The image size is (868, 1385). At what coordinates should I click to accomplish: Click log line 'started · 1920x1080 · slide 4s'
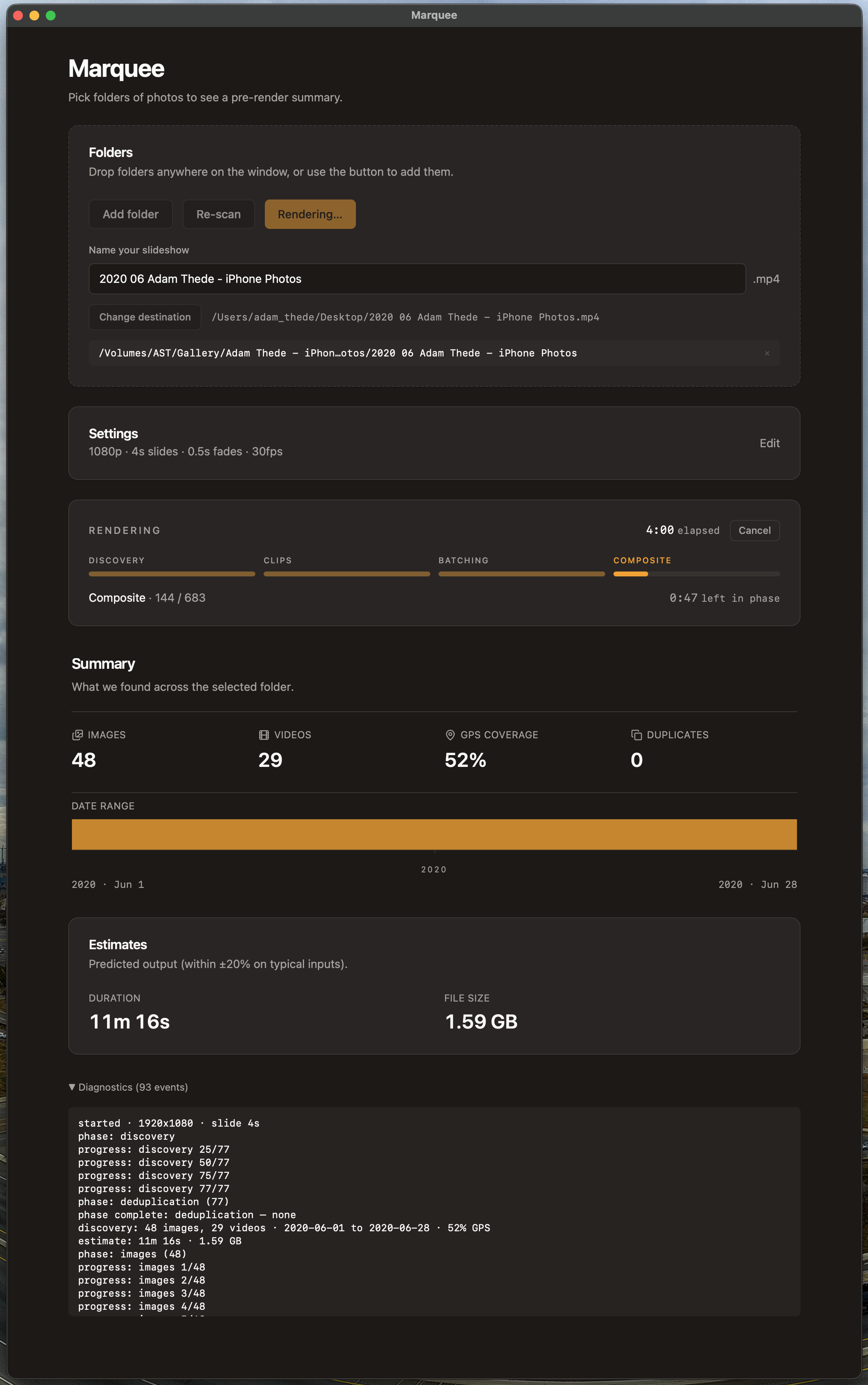[x=169, y=1123]
